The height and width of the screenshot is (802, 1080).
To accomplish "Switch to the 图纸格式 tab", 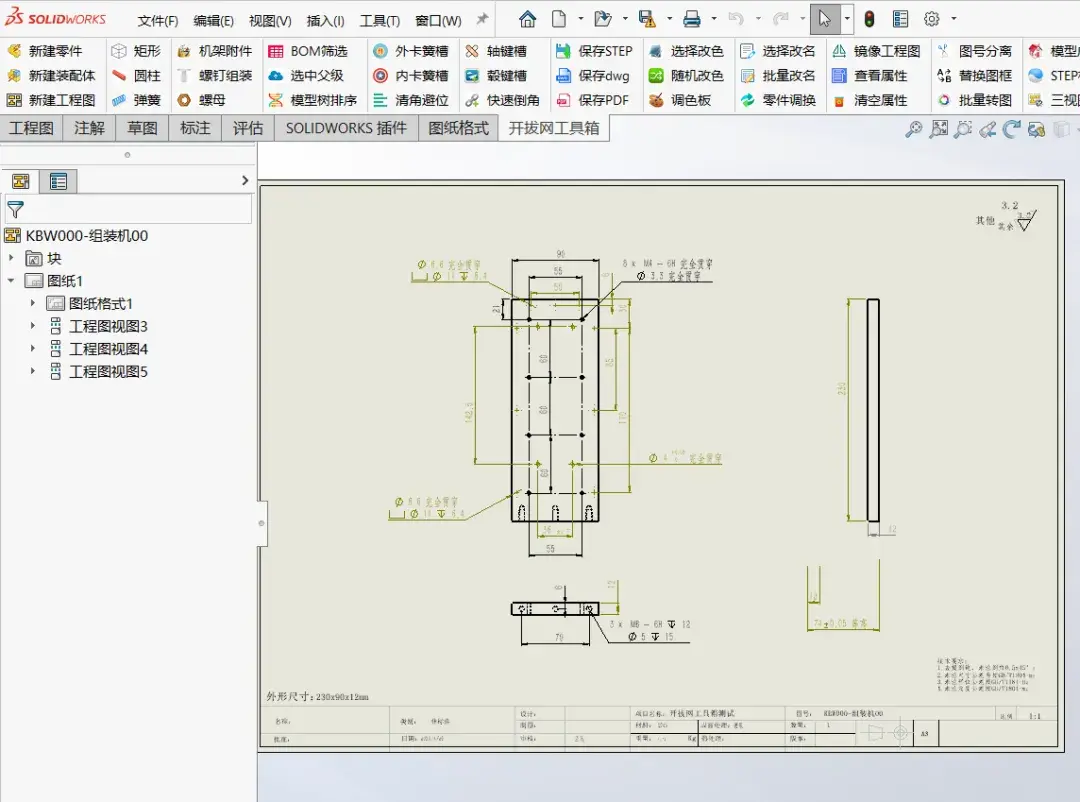I will click(458, 128).
